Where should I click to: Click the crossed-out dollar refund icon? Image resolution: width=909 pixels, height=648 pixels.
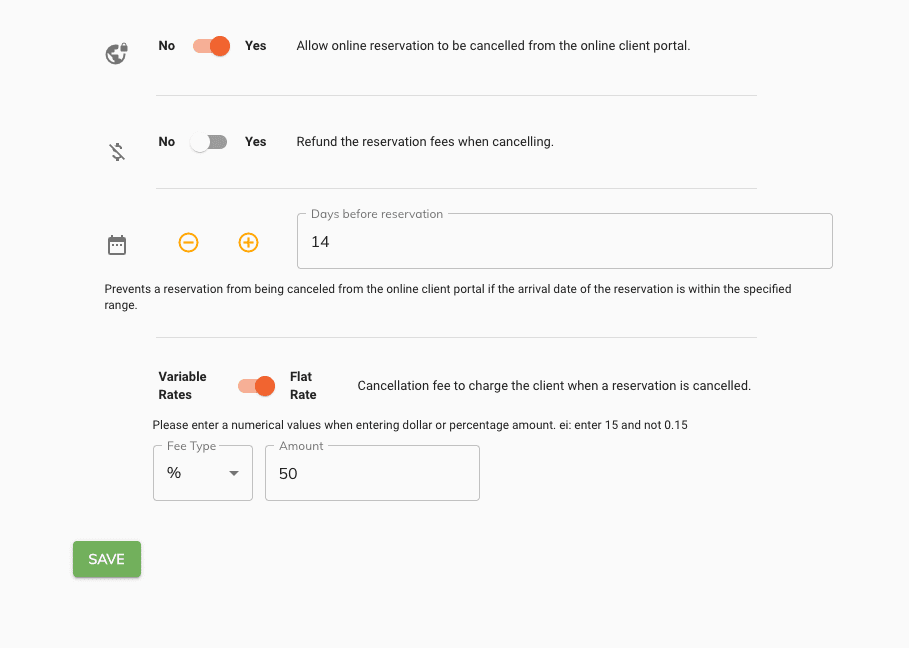coord(117,151)
